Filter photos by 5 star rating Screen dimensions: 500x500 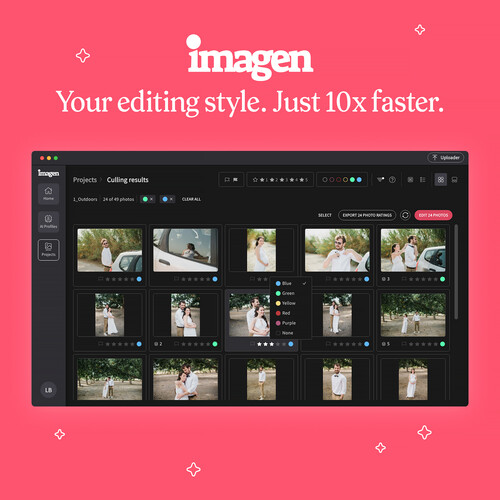tap(303, 180)
